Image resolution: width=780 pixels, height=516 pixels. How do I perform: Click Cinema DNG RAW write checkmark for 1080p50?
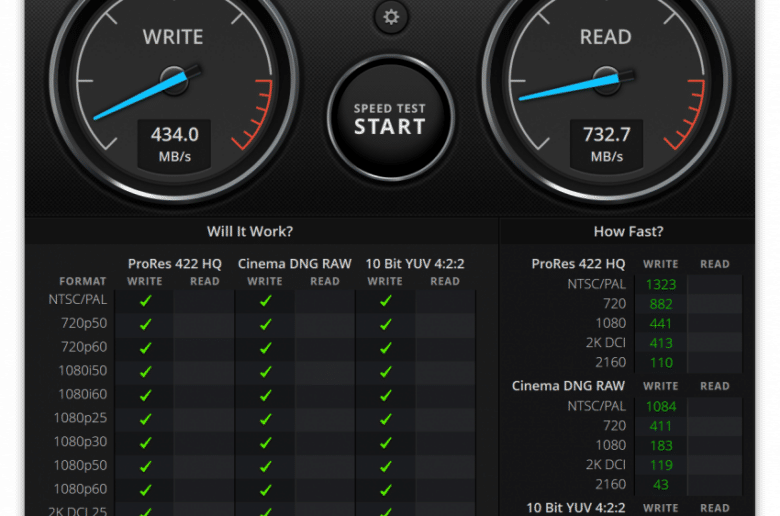coord(265,466)
